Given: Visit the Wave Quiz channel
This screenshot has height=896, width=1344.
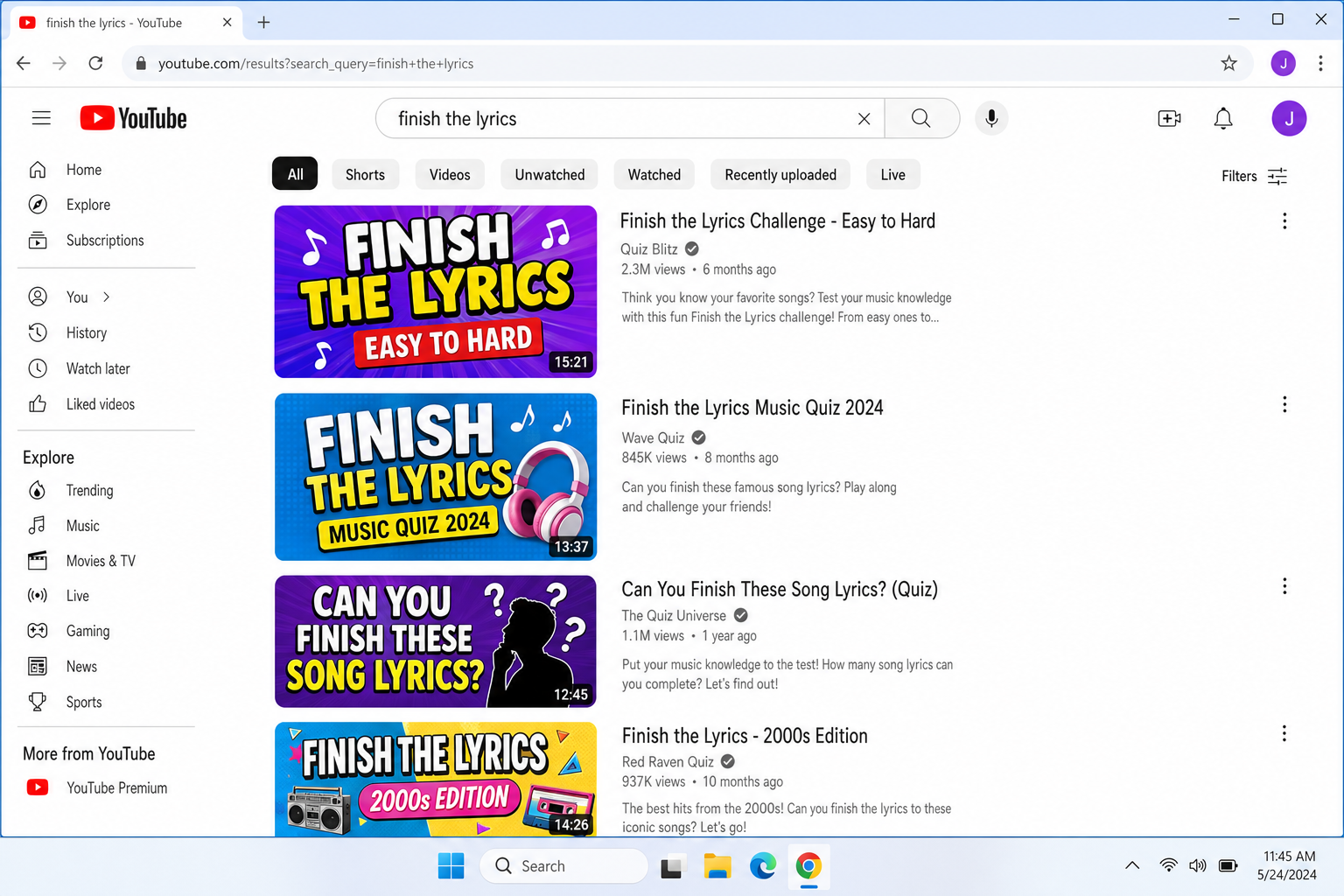Looking at the screenshot, I should (653, 437).
